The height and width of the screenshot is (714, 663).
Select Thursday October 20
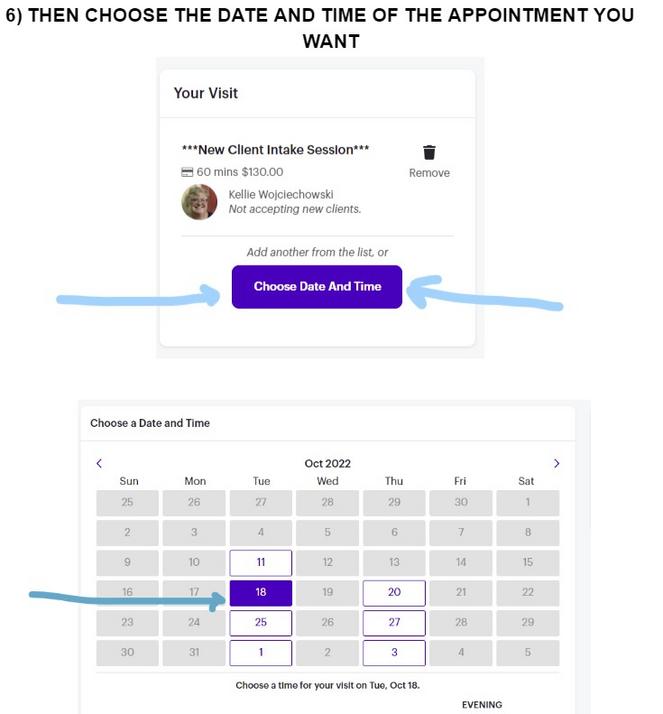pos(394,592)
